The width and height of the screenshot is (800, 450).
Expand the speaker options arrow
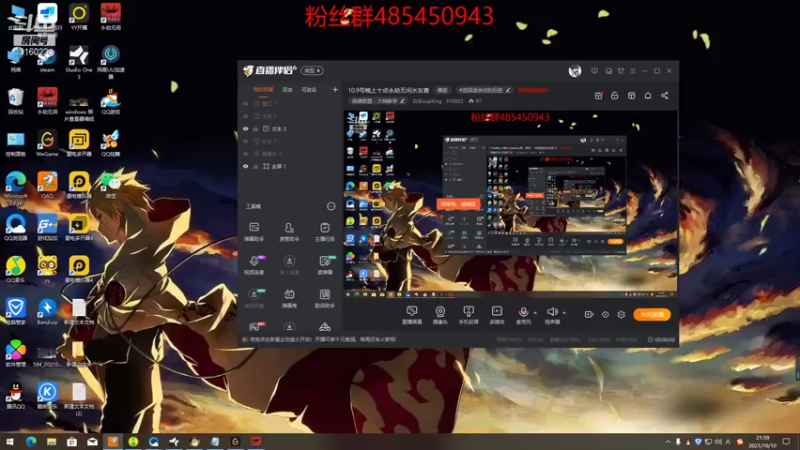click(564, 313)
